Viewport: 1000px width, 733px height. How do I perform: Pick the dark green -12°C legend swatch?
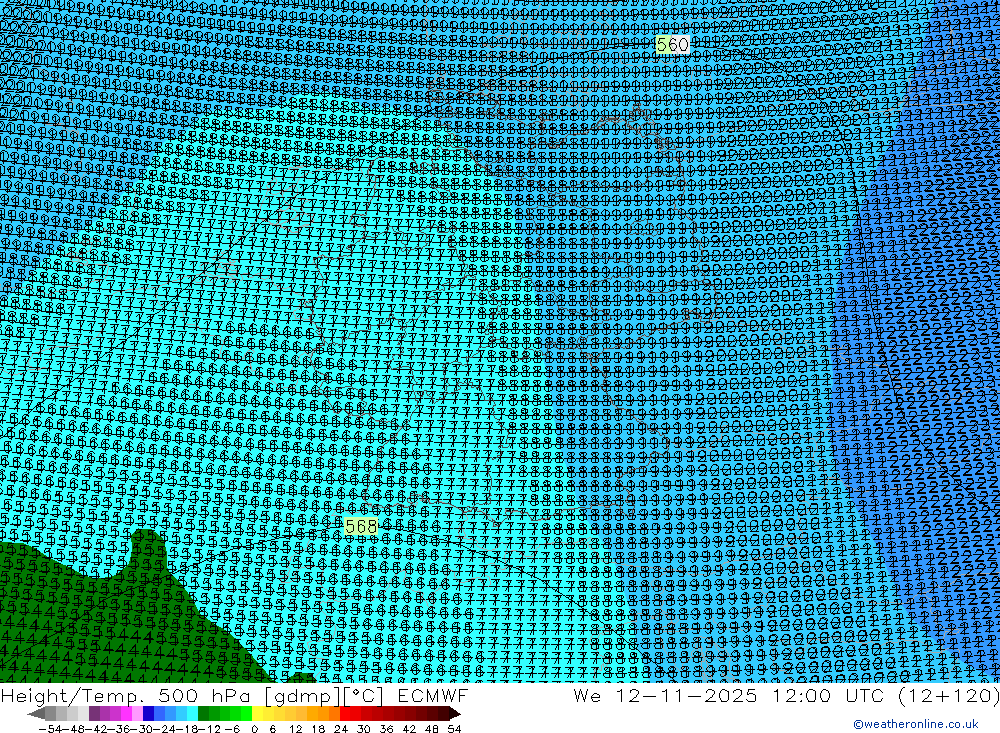point(203,713)
